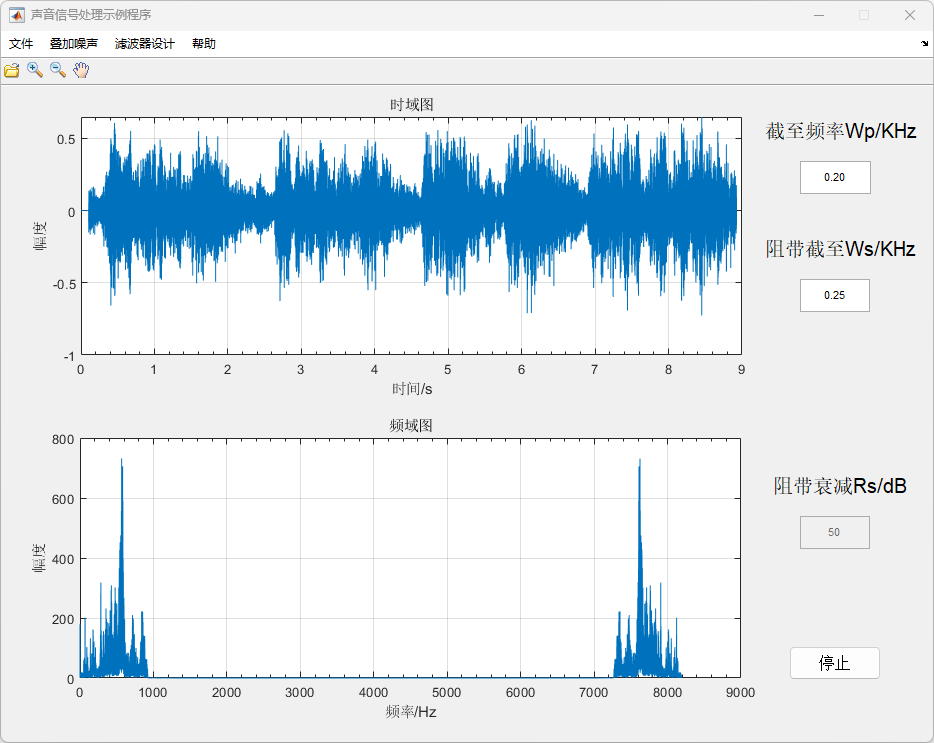The height and width of the screenshot is (743, 934).
Task: Open the 帮助 menu
Action: pyautogui.click(x=204, y=44)
